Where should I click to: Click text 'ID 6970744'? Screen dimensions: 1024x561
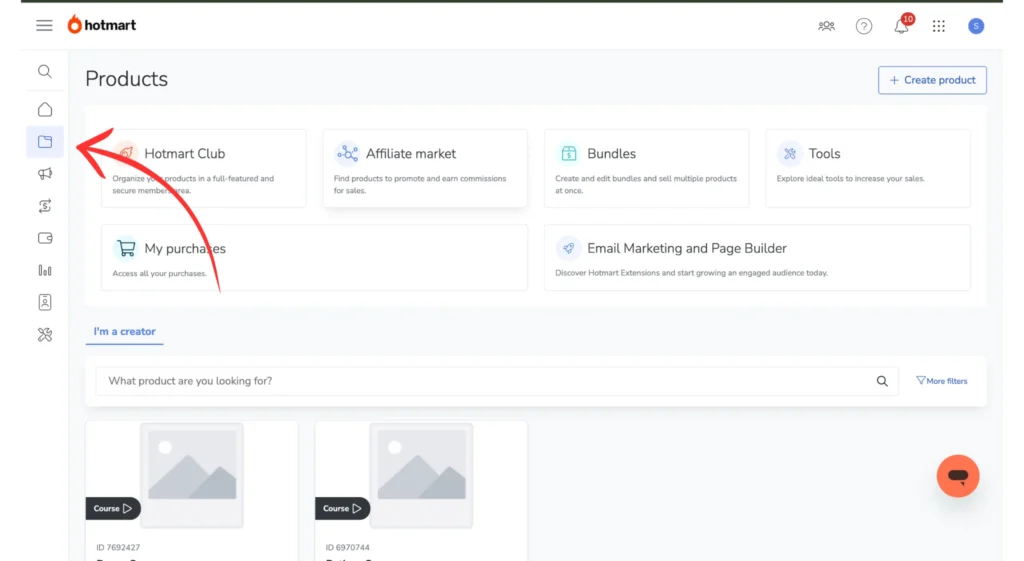347,547
